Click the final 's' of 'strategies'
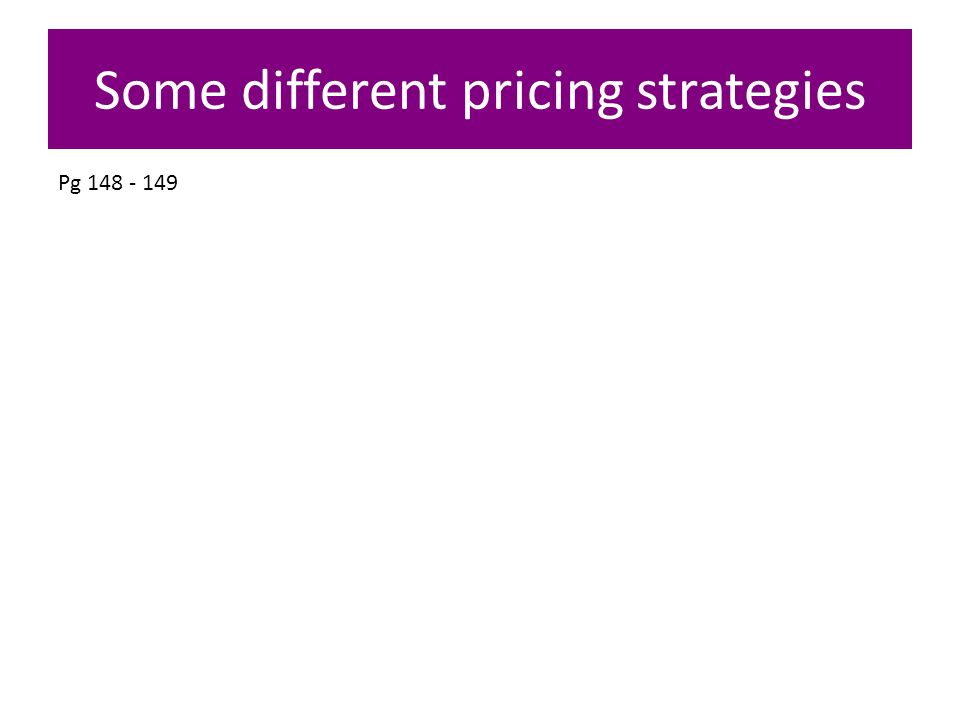 855,96
